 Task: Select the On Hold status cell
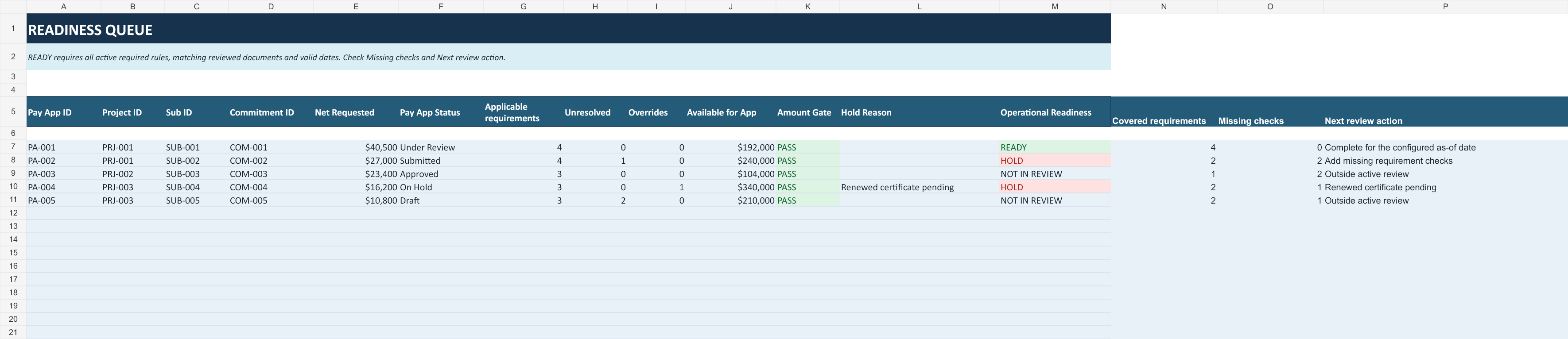[441, 188]
